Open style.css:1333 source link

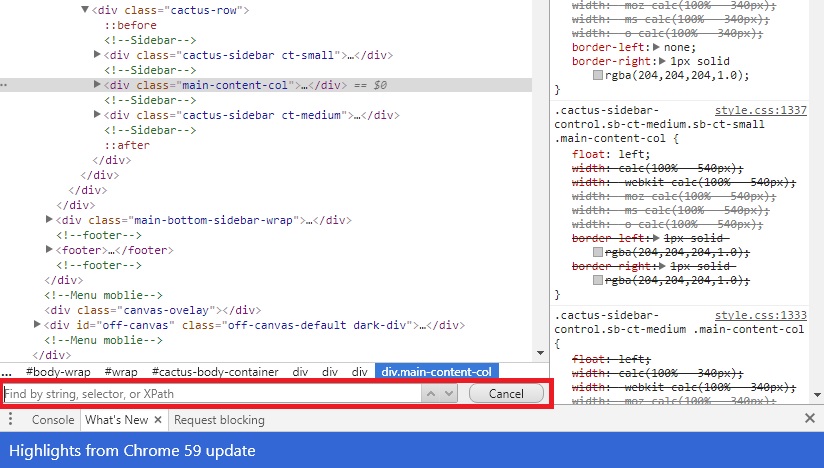tap(760, 315)
